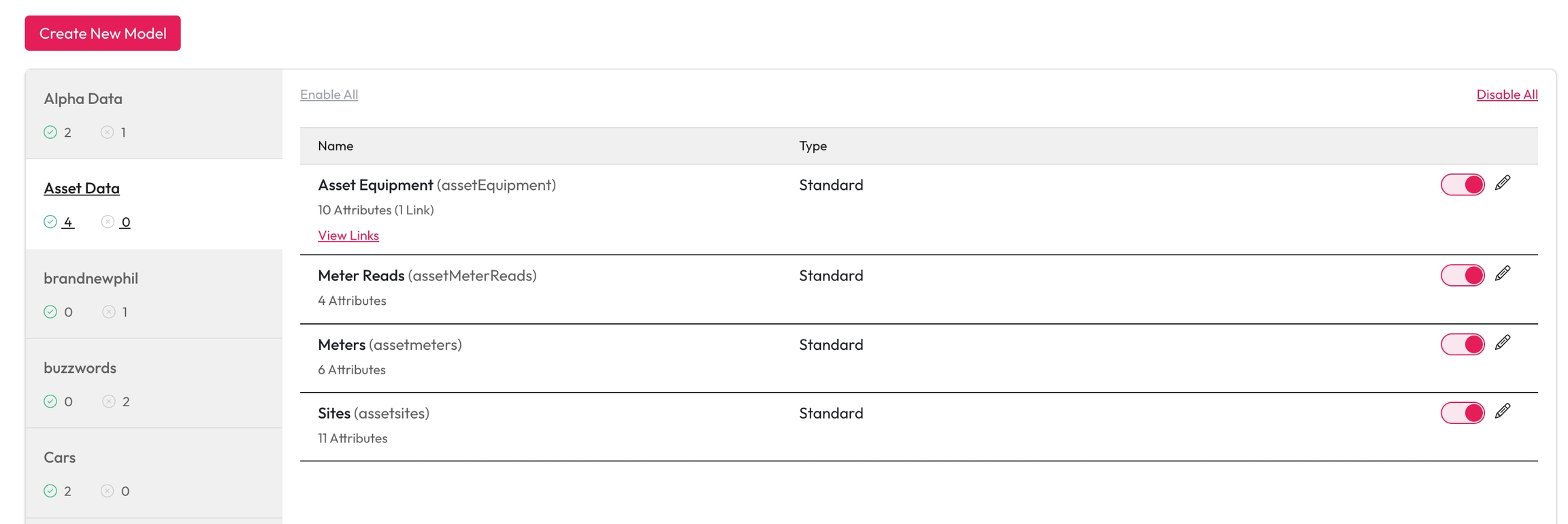Image resolution: width=1568 pixels, height=524 pixels.
Task: Click Asset Data disabled count icon
Action: tap(108, 222)
